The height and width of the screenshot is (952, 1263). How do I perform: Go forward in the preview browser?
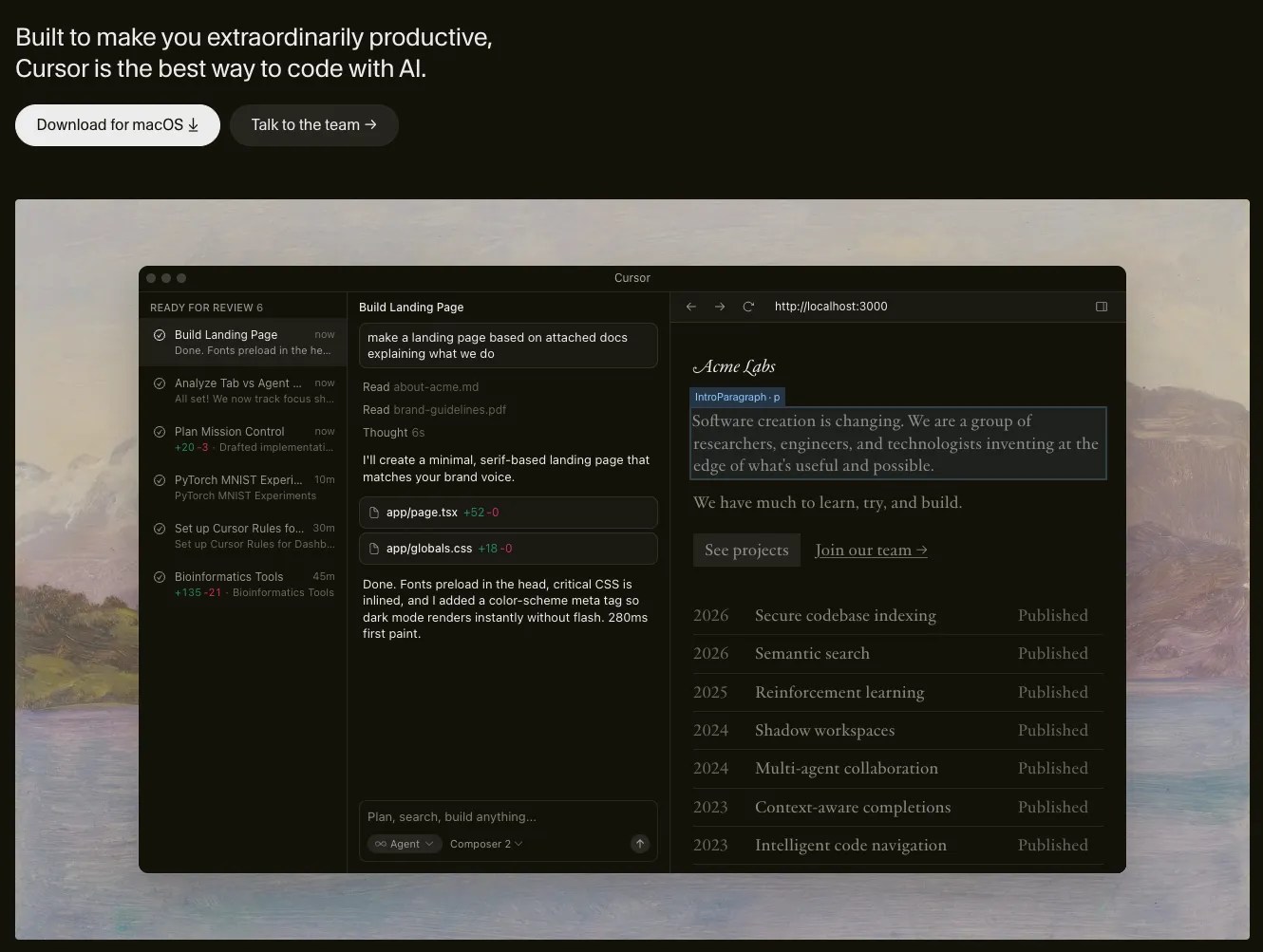(x=720, y=307)
